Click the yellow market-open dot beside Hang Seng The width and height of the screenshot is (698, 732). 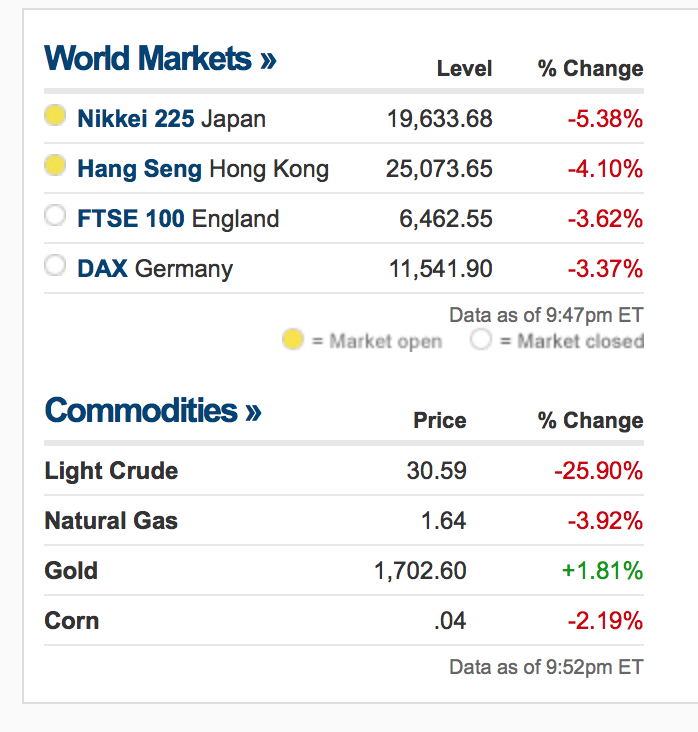(x=56, y=166)
